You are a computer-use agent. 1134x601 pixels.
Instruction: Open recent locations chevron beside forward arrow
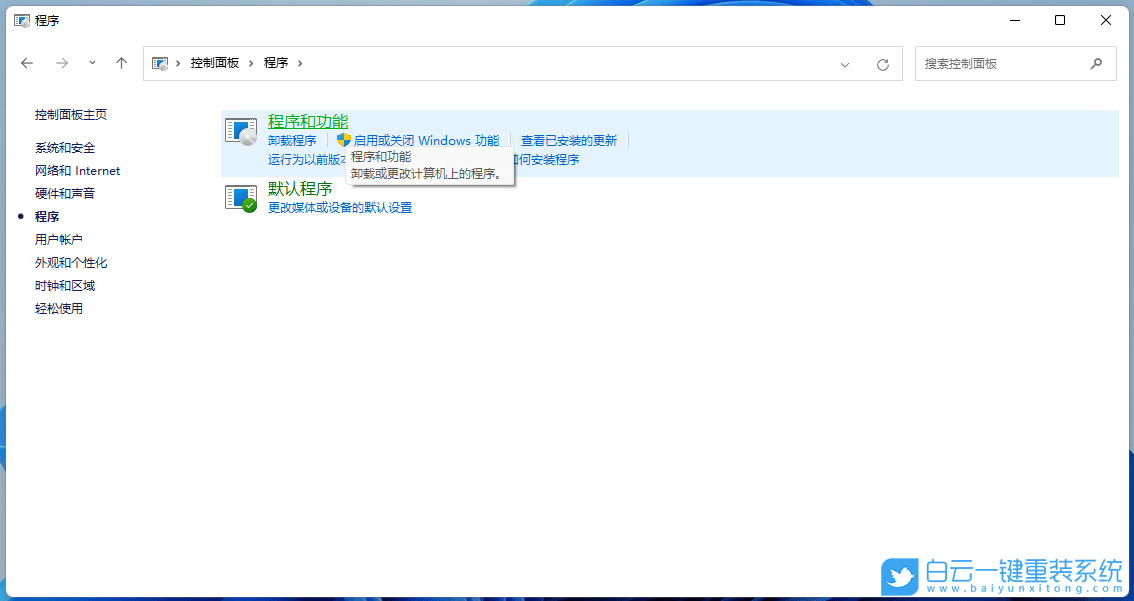pyautogui.click(x=91, y=63)
